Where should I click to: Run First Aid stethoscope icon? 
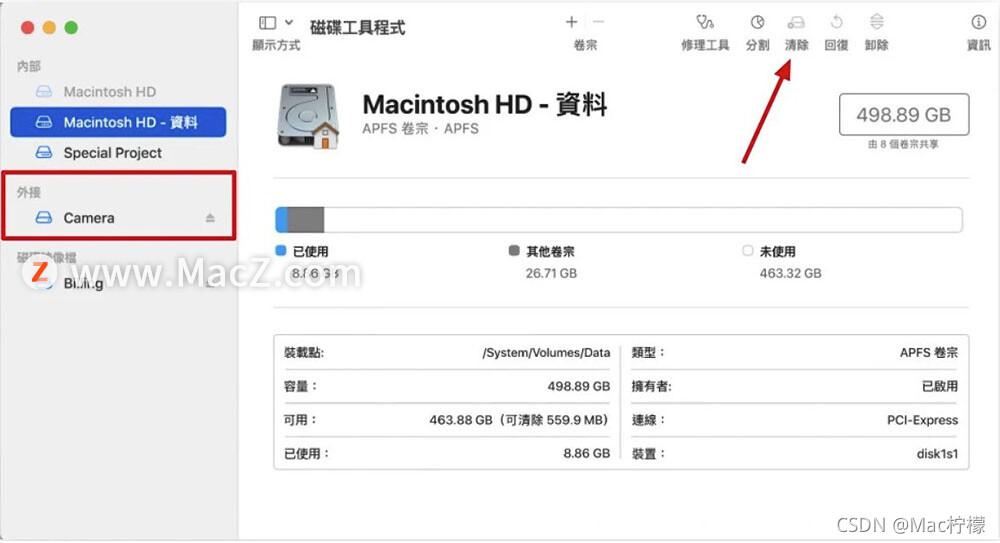point(705,22)
